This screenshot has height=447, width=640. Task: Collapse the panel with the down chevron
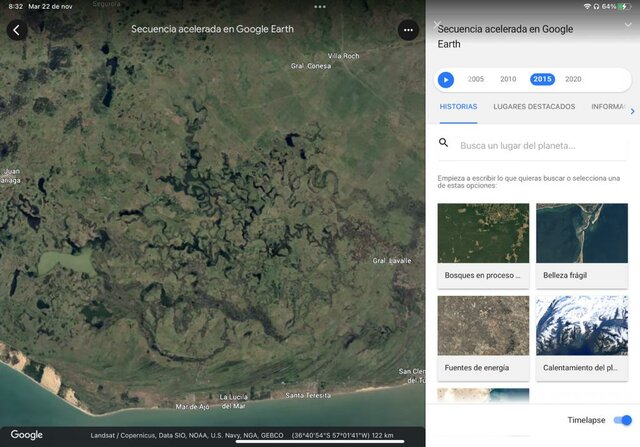tap(628, 25)
